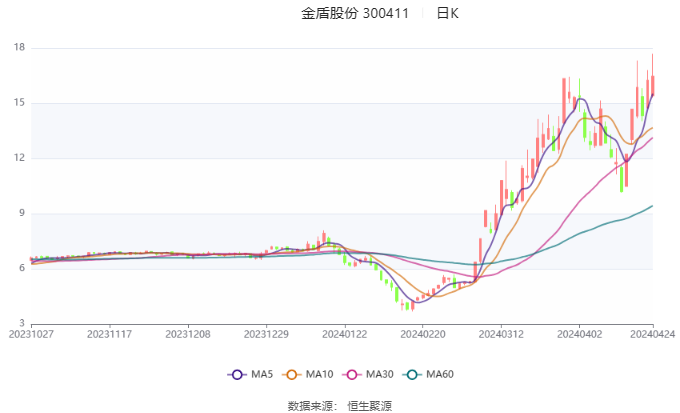
Task: Click y-axis value 12
Action: [x=20, y=158]
